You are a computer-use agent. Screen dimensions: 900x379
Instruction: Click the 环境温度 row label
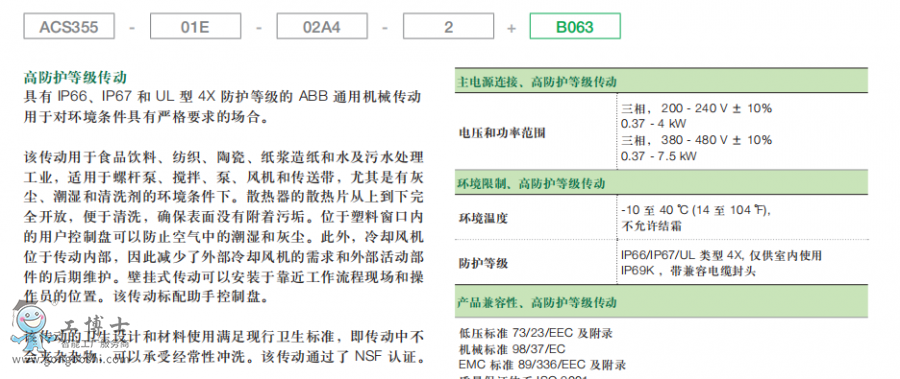(483, 218)
